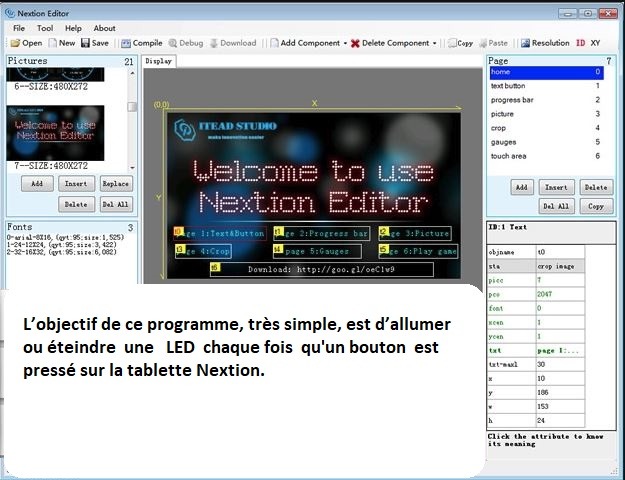Open the Tool menu
625x480 pixels.
coord(45,28)
